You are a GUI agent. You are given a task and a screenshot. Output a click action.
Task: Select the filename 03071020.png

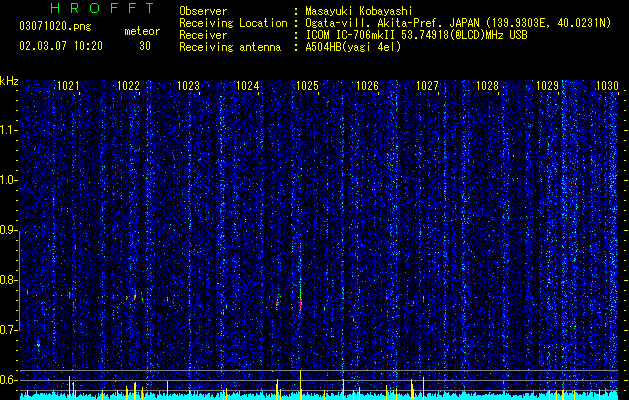click(x=55, y=26)
